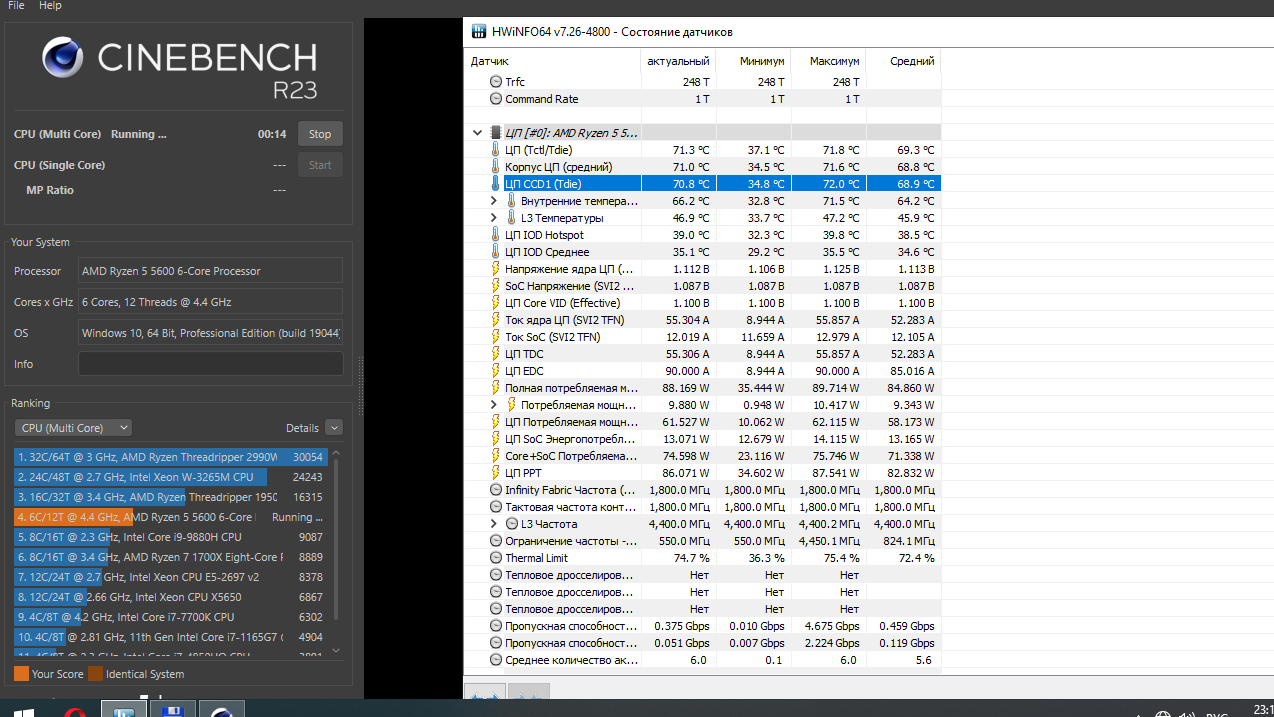Image resolution: width=1274 pixels, height=717 pixels.
Task: Click lightning icon of Ток SoC row
Action: 496,337
